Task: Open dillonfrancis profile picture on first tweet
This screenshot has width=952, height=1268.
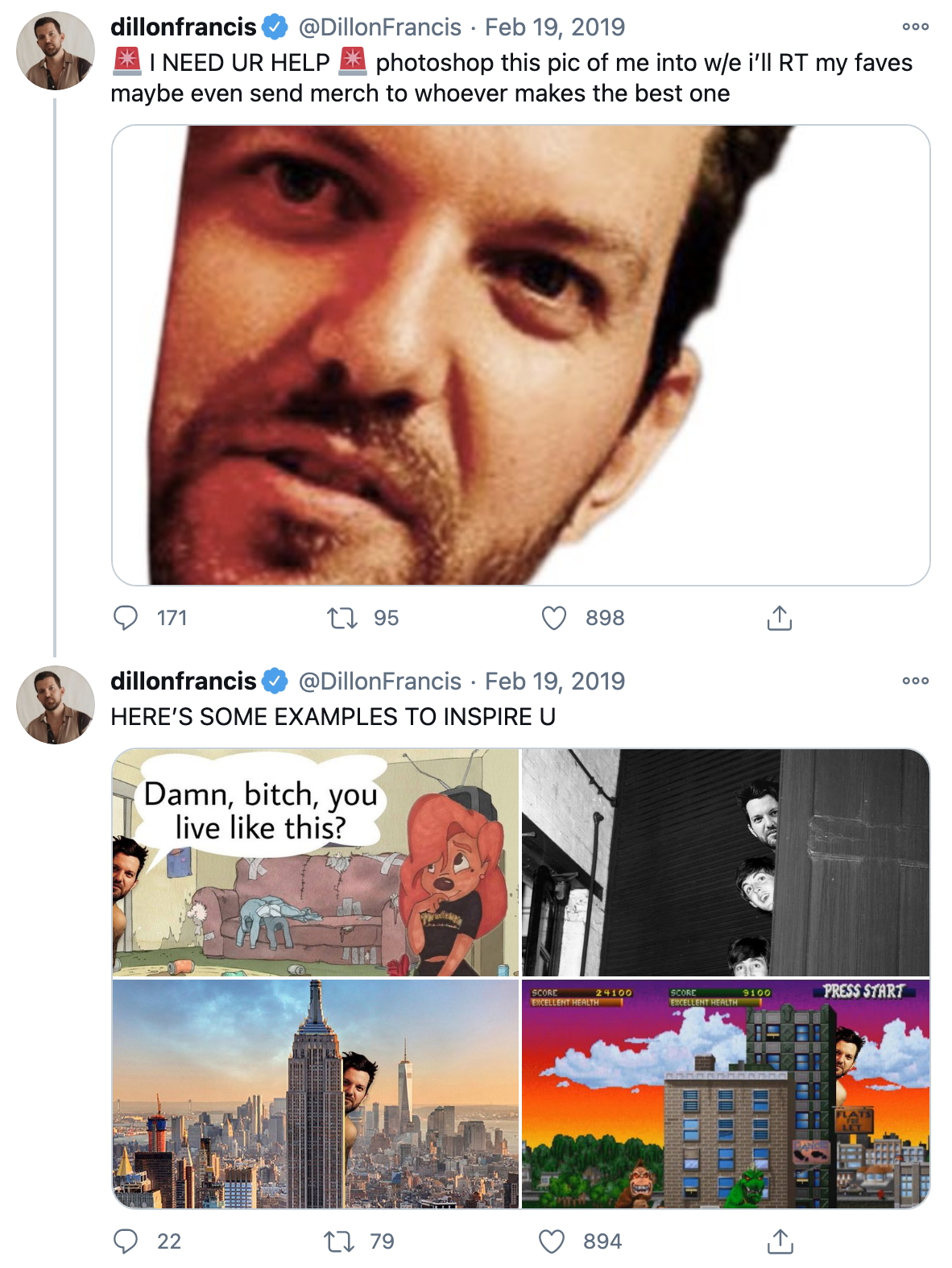Action: tap(55, 51)
